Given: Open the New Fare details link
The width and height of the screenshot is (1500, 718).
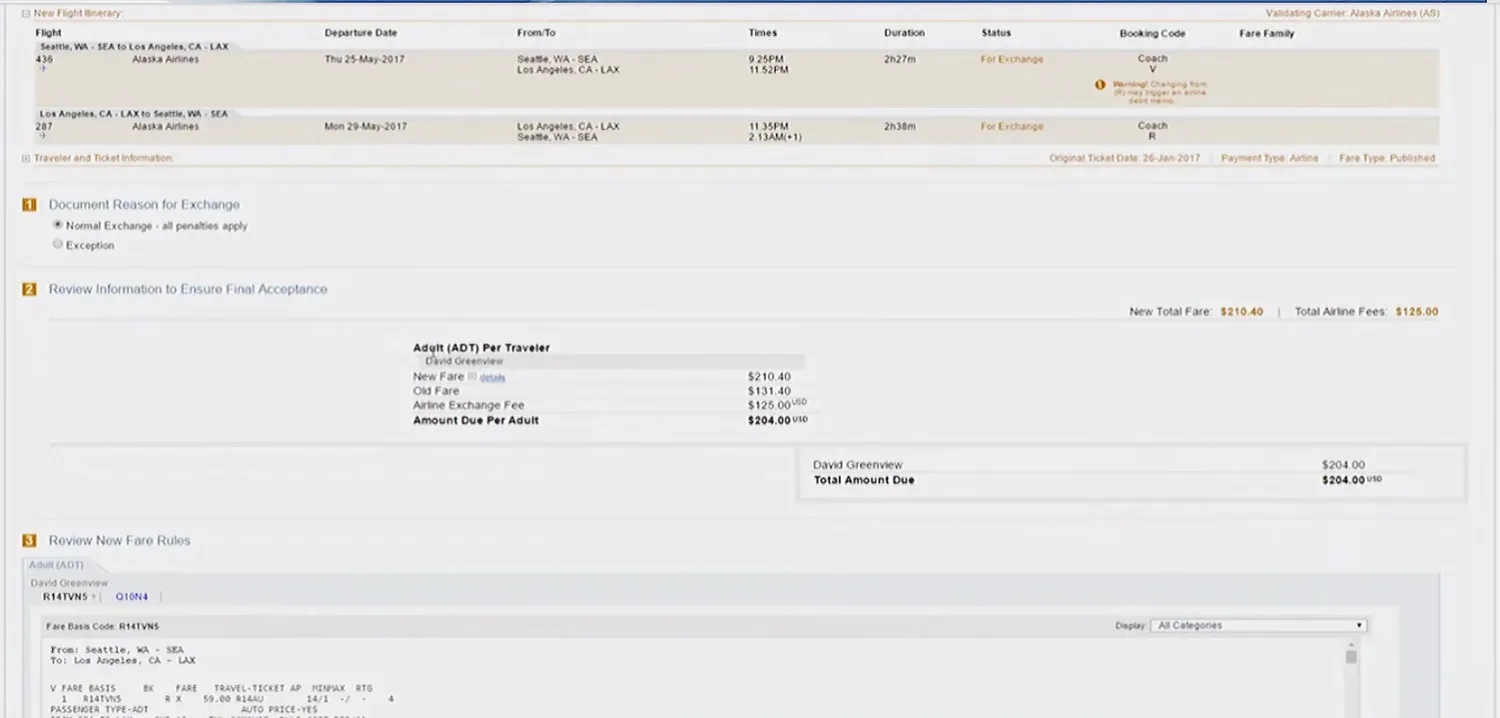Looking at the screenshot, I should [x=493, y=377].
